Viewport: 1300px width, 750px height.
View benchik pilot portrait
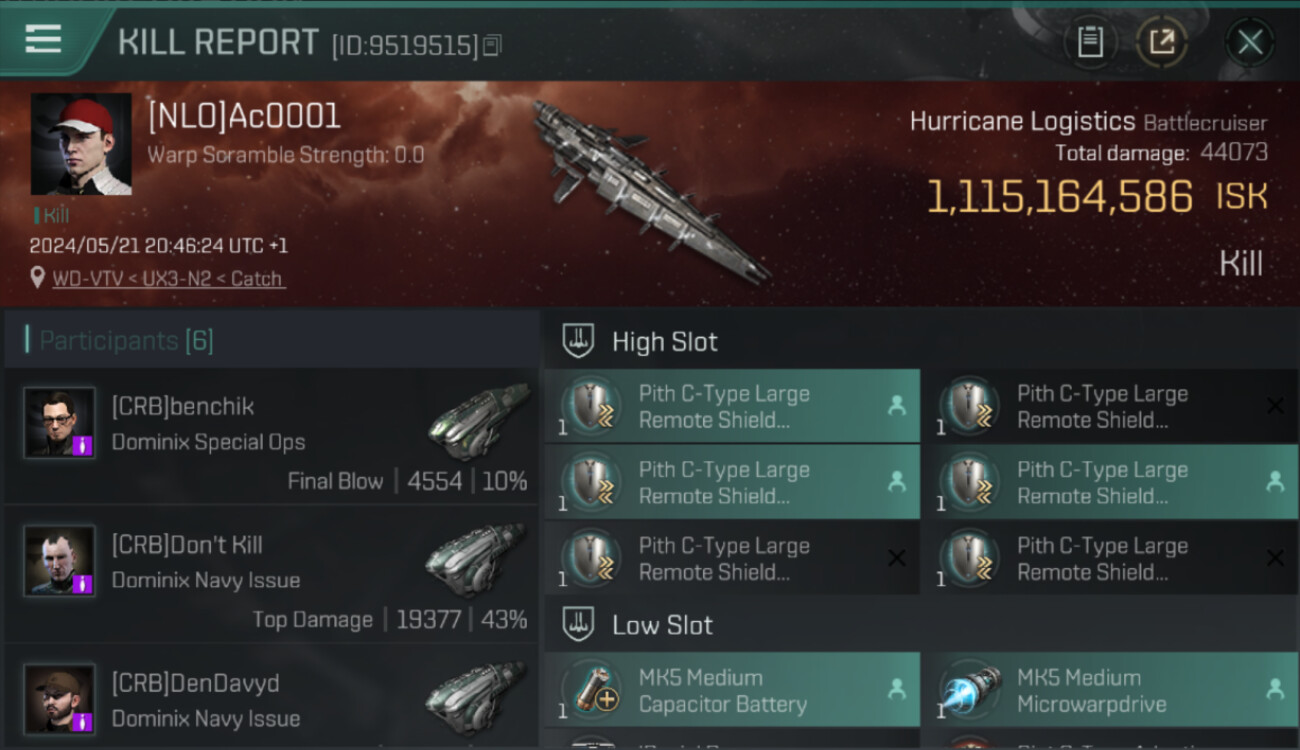click(x=60, y=423)
